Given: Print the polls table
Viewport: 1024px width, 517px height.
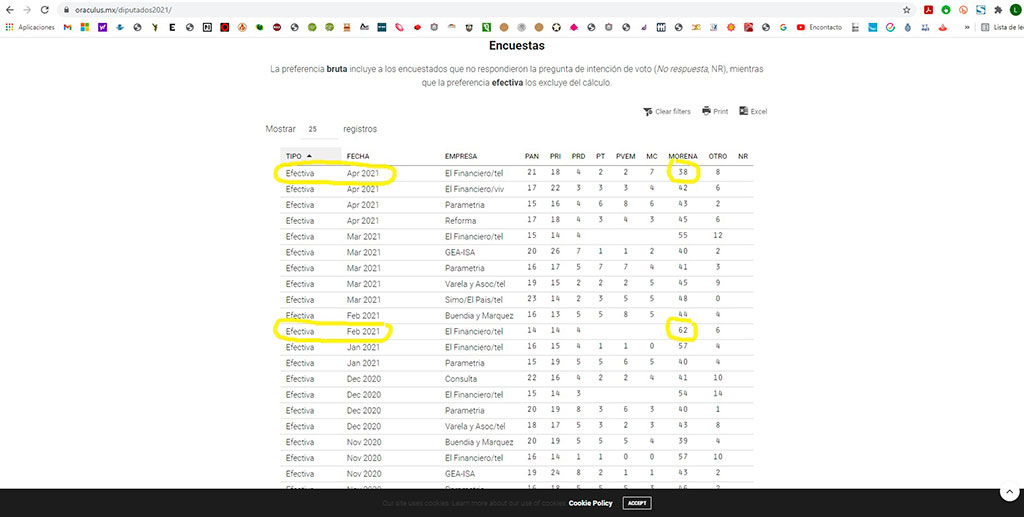Looking at the screenshot, I should 714,111.
